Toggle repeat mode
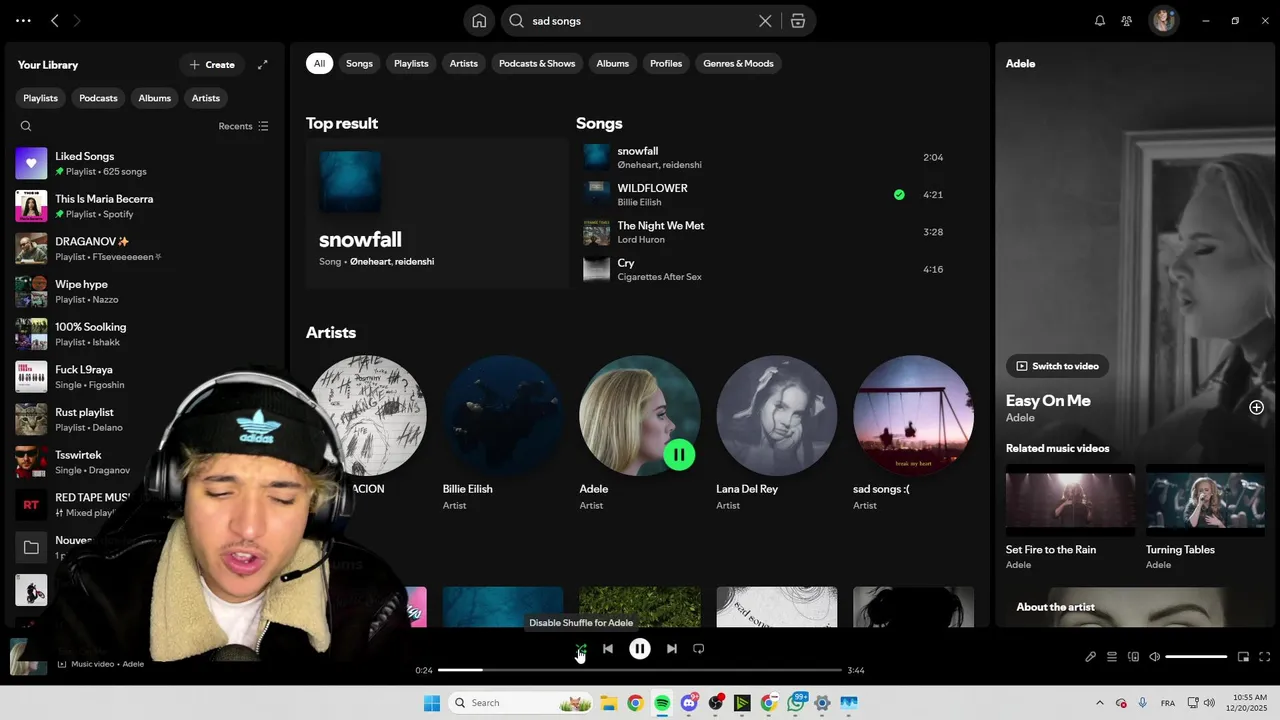This screenshot has height=720, width=1280. pyautogui.click(x=699, y=649)
